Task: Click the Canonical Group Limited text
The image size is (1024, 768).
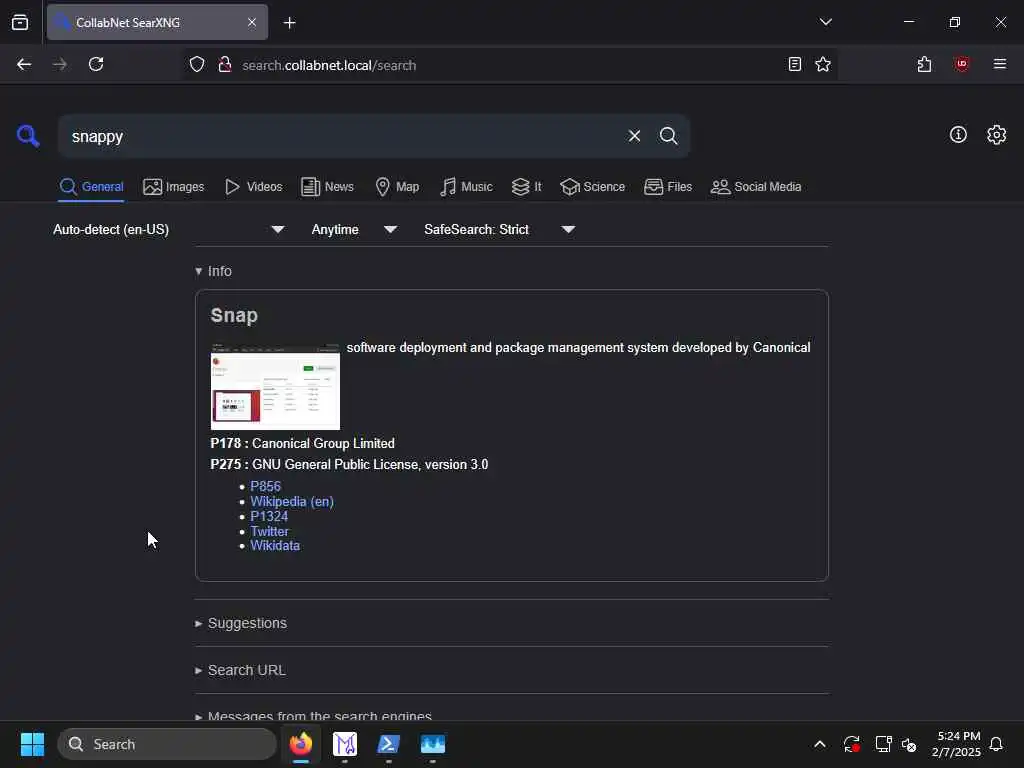Action: [323, 443]
